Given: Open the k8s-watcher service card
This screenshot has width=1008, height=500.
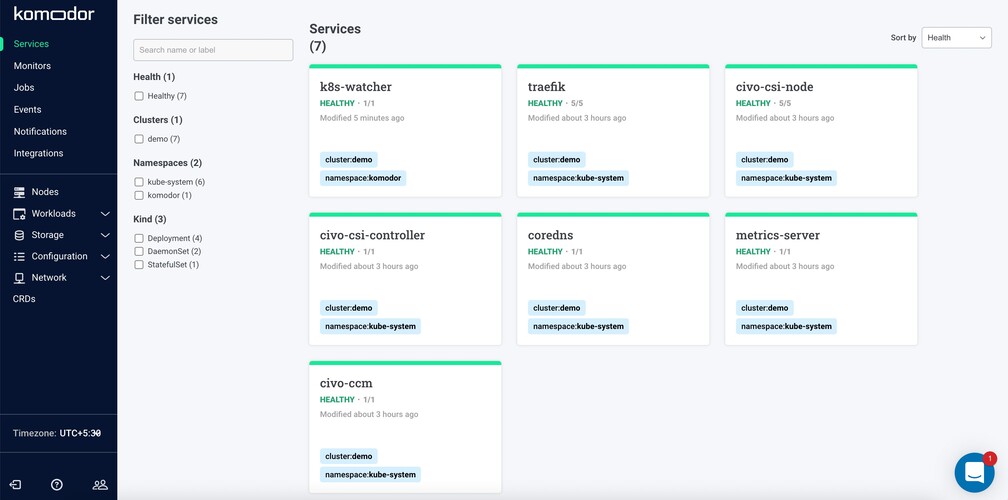Looking at the screenshot, I should [x=405, y=130].
